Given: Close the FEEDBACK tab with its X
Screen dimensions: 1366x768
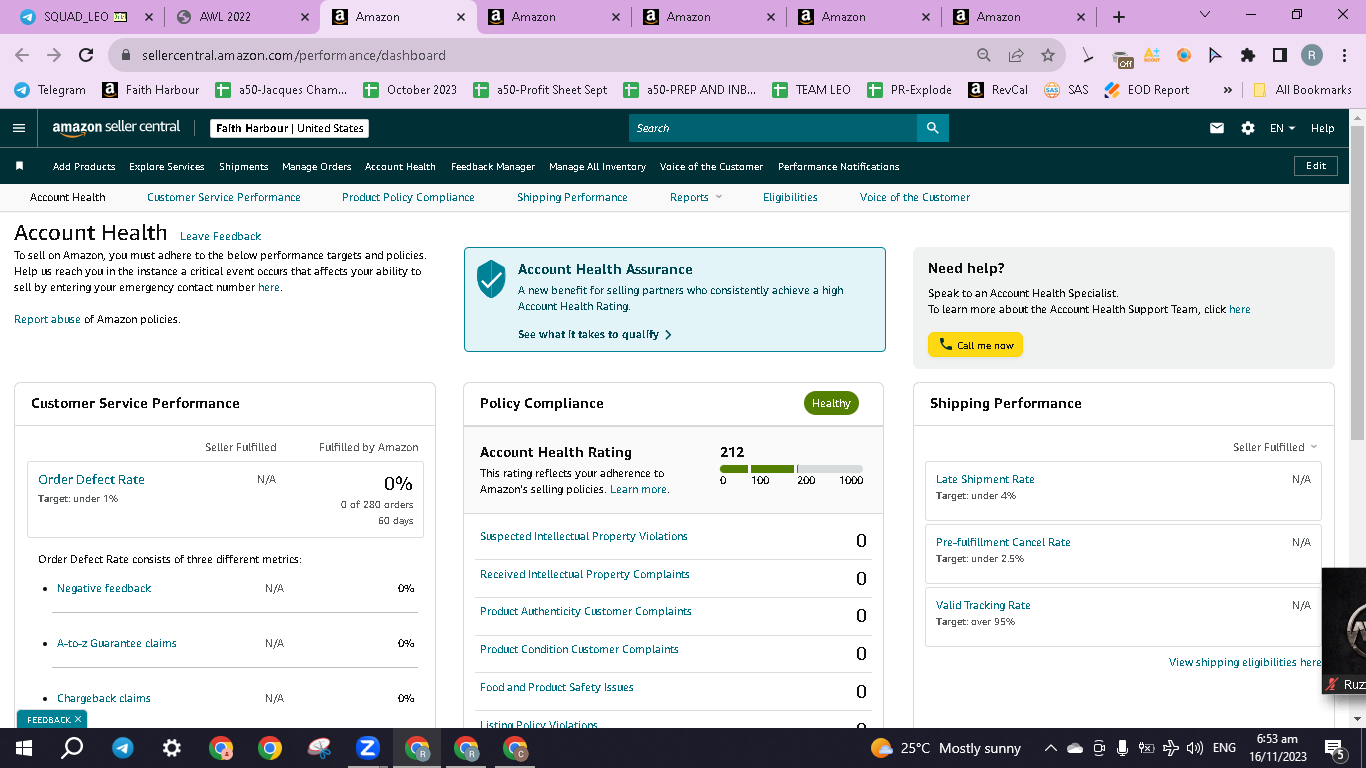Looking at the screenshot, I should coord(78,719).
